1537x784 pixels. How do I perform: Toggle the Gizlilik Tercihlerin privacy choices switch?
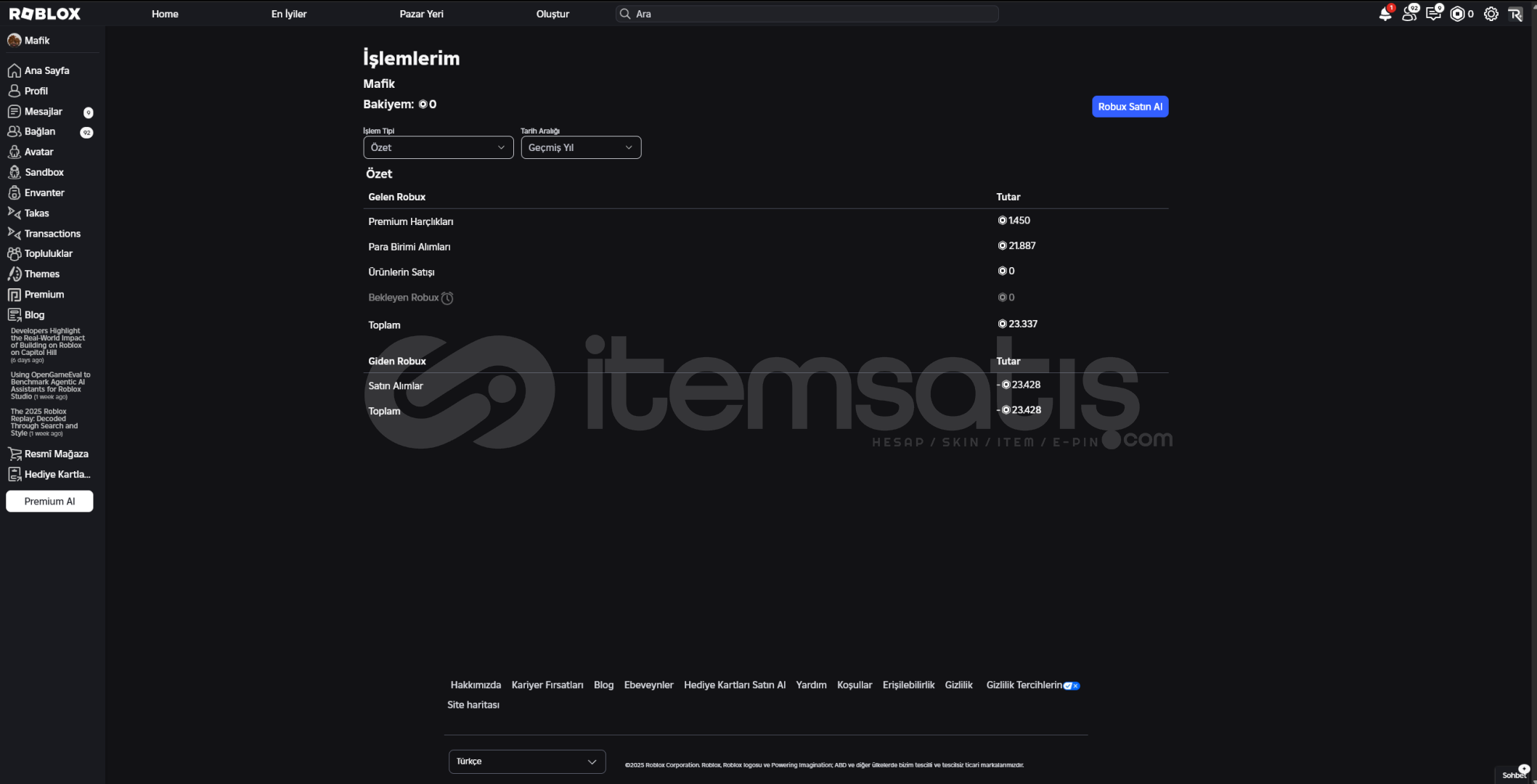(1072, 685)
